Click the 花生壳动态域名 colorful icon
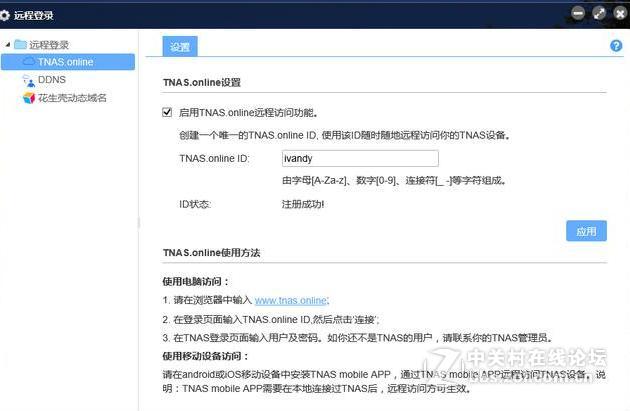 (29, 98)
